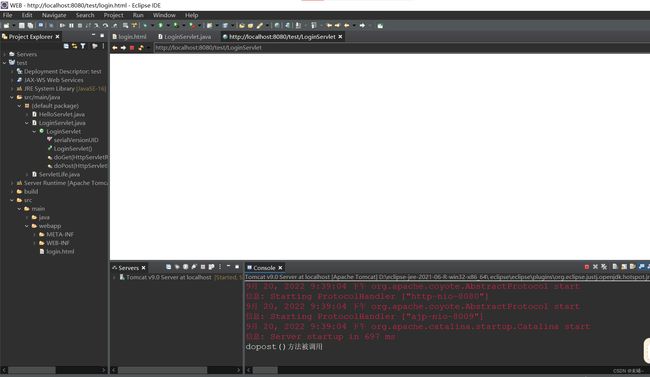Click the Save toolbar icon
Viewport: 650px width, 377px height.
coord(22,25)
